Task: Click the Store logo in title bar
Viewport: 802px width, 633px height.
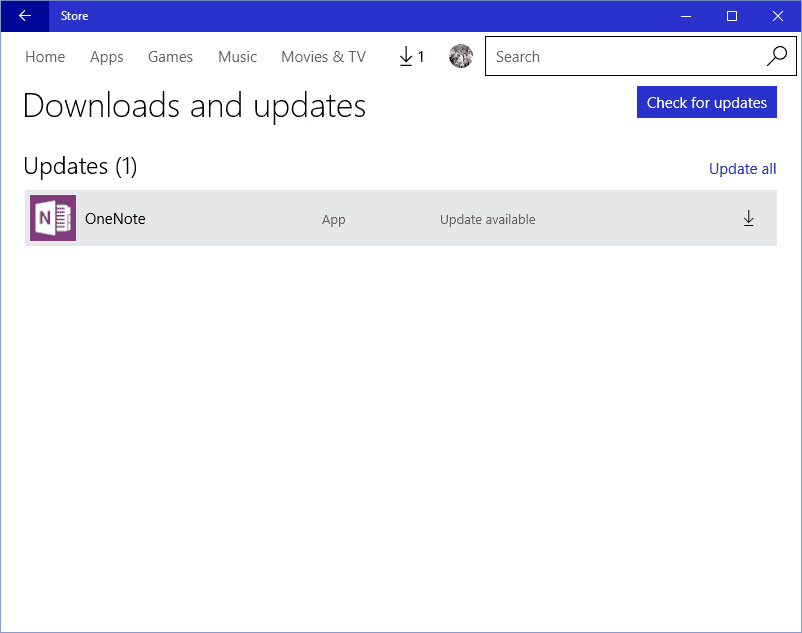Action: [x=74, y=16]
